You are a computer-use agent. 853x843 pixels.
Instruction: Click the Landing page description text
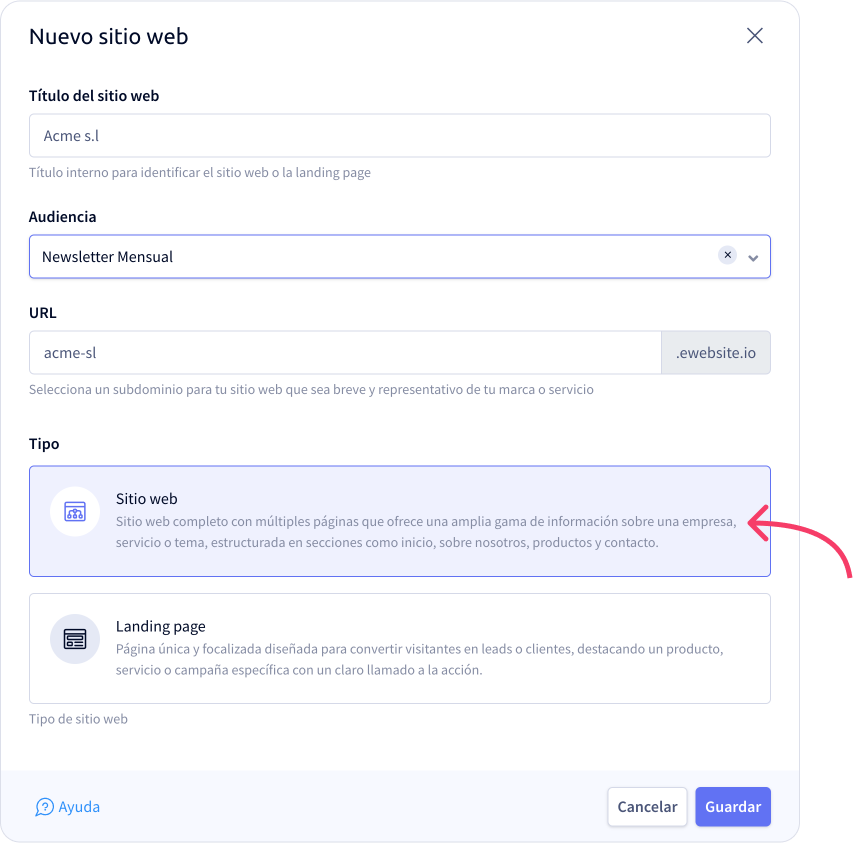pyautogui.click(x=419, y=659)
